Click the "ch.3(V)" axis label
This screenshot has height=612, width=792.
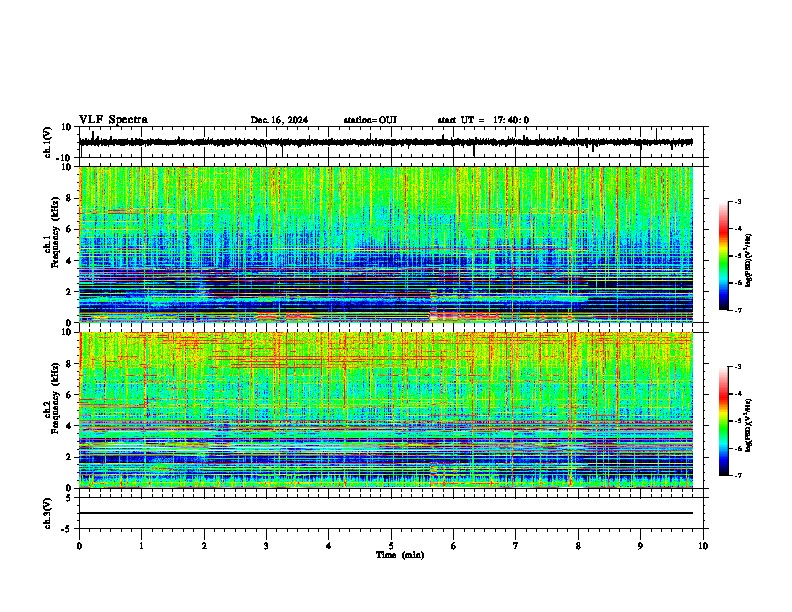coord(48,513)
